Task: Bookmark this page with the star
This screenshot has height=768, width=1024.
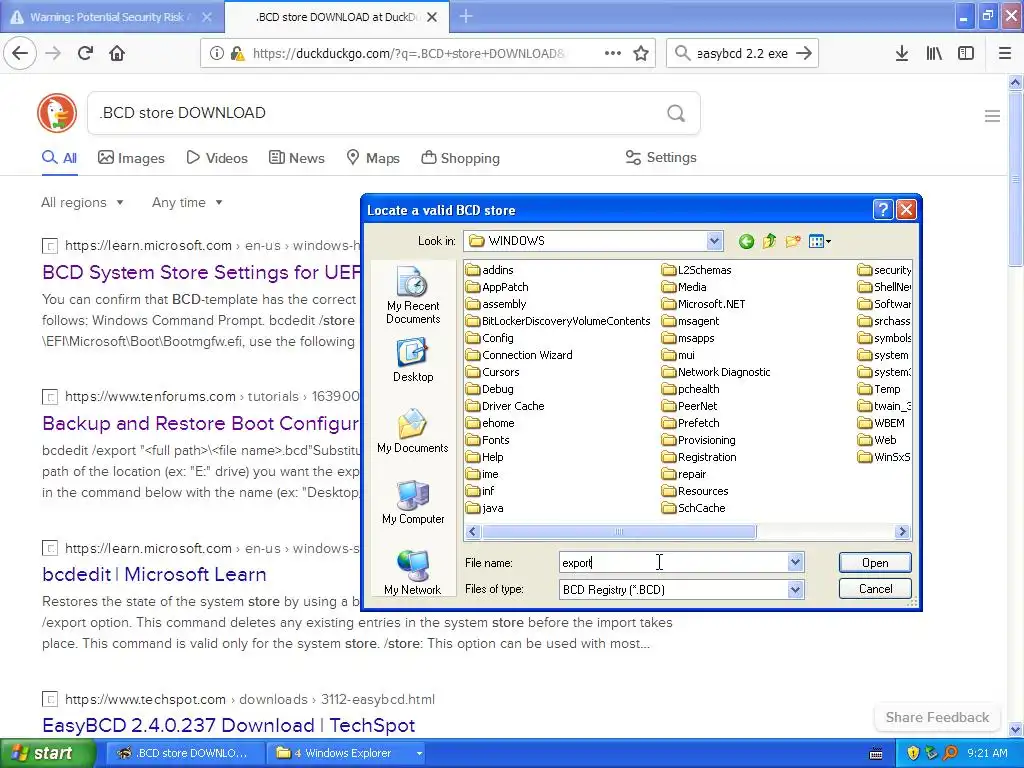Action: tap(641, 53)
